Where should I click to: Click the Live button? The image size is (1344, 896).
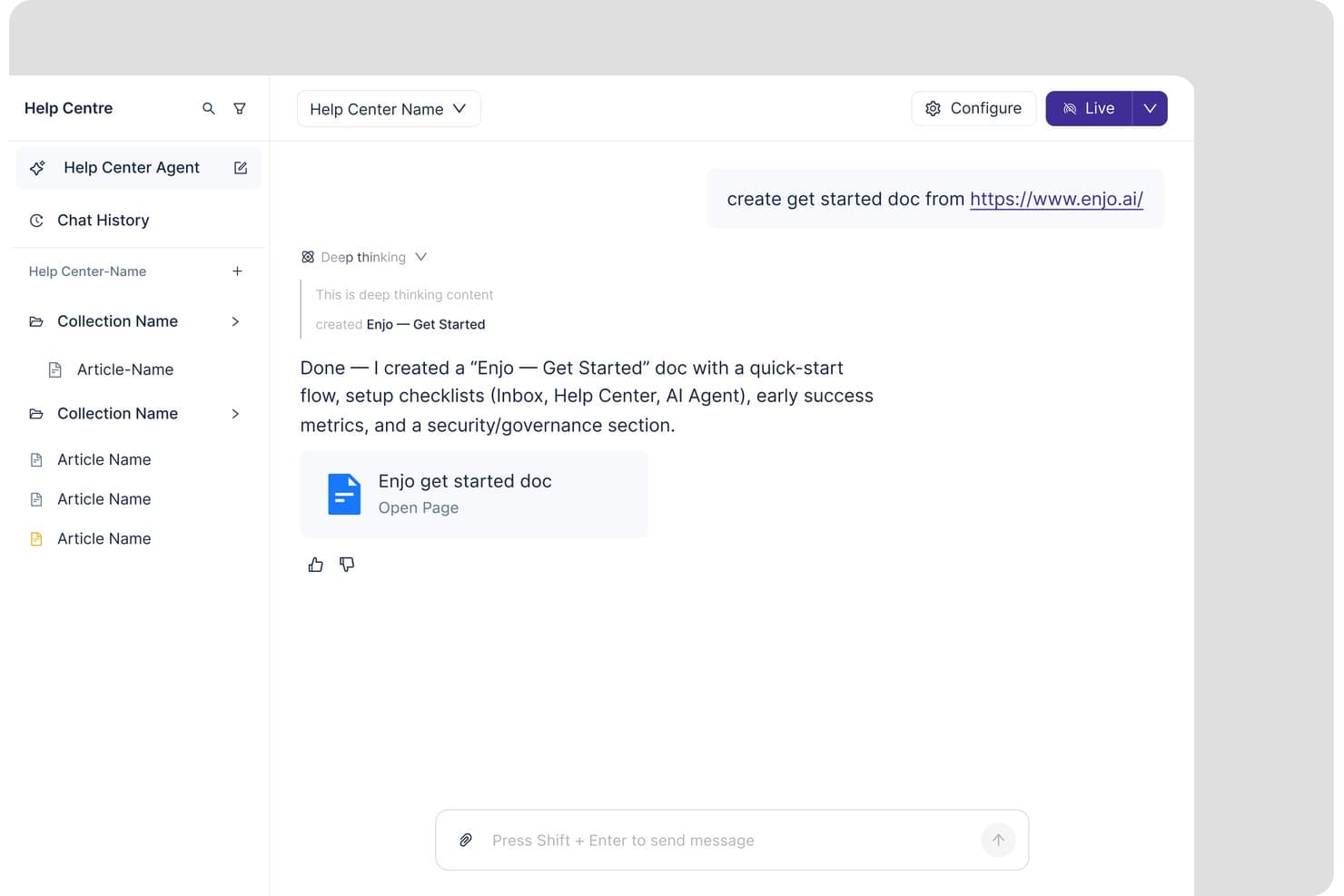[1089, 109]
